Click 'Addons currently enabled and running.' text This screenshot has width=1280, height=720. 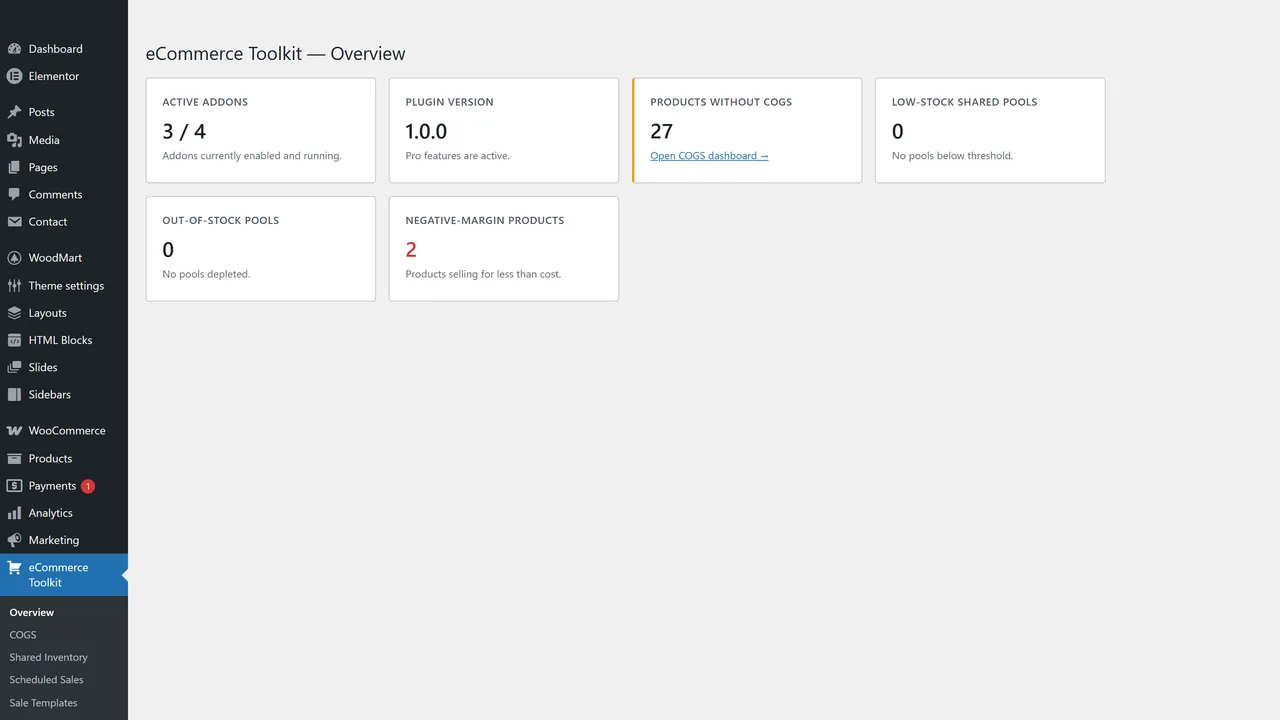coord(252,156)
